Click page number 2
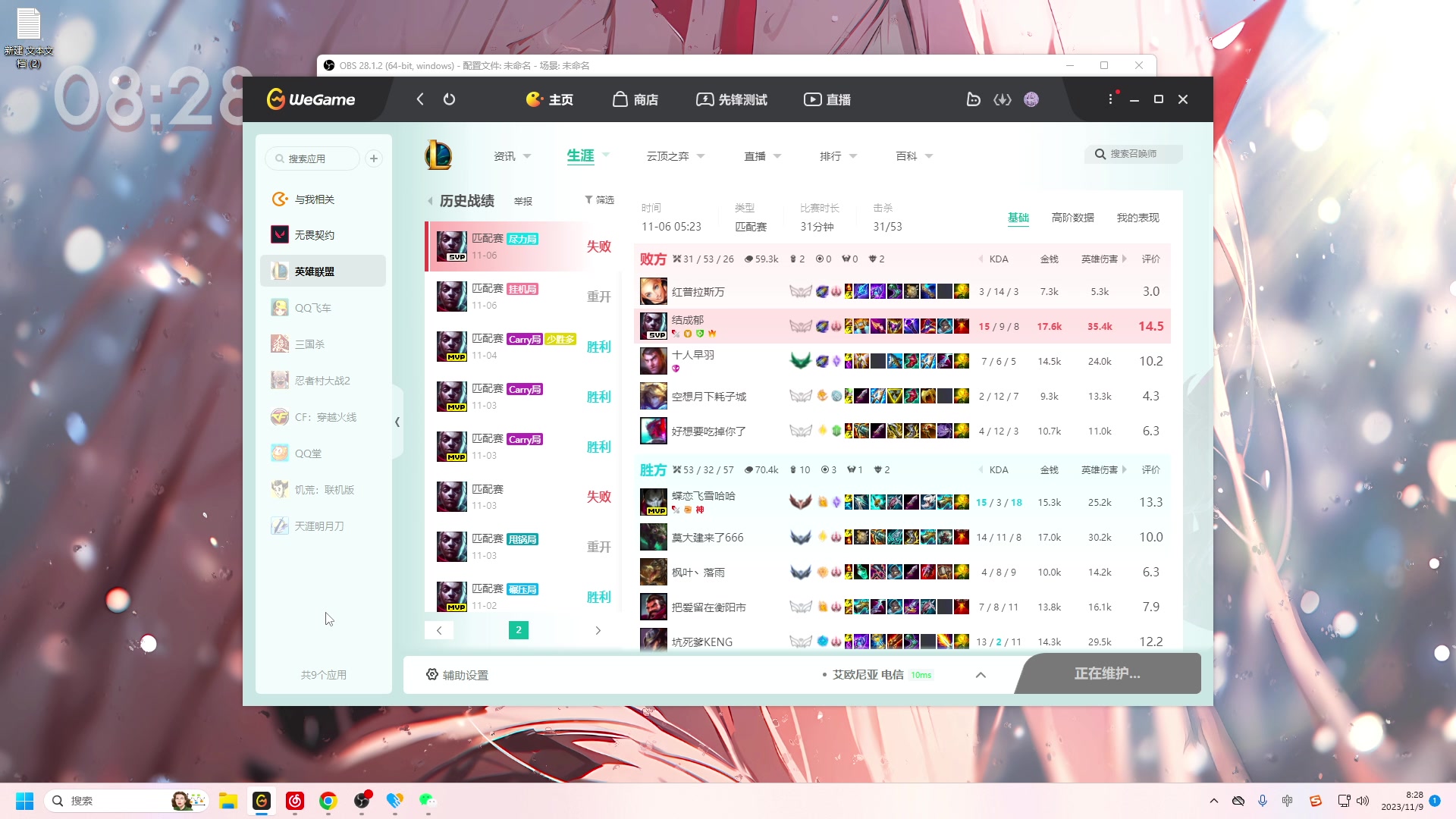Viewport: 1456px width, 819px height. pos(519,630)
